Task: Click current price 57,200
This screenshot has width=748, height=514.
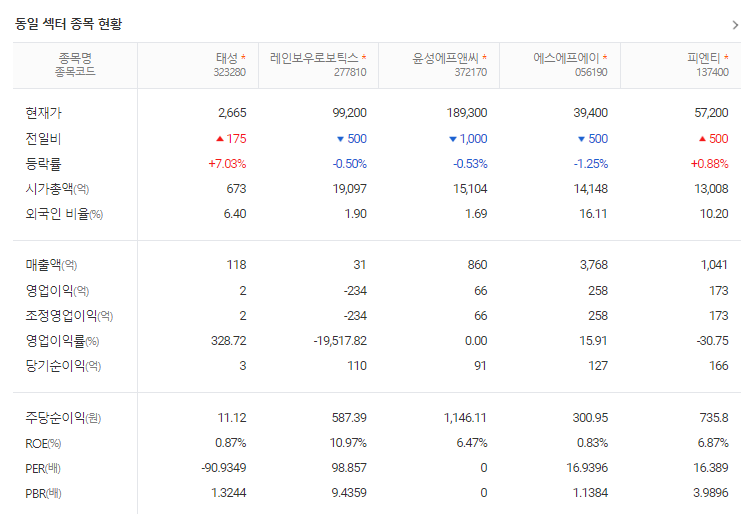Action: pyautogui.click(x=711, y=113)
